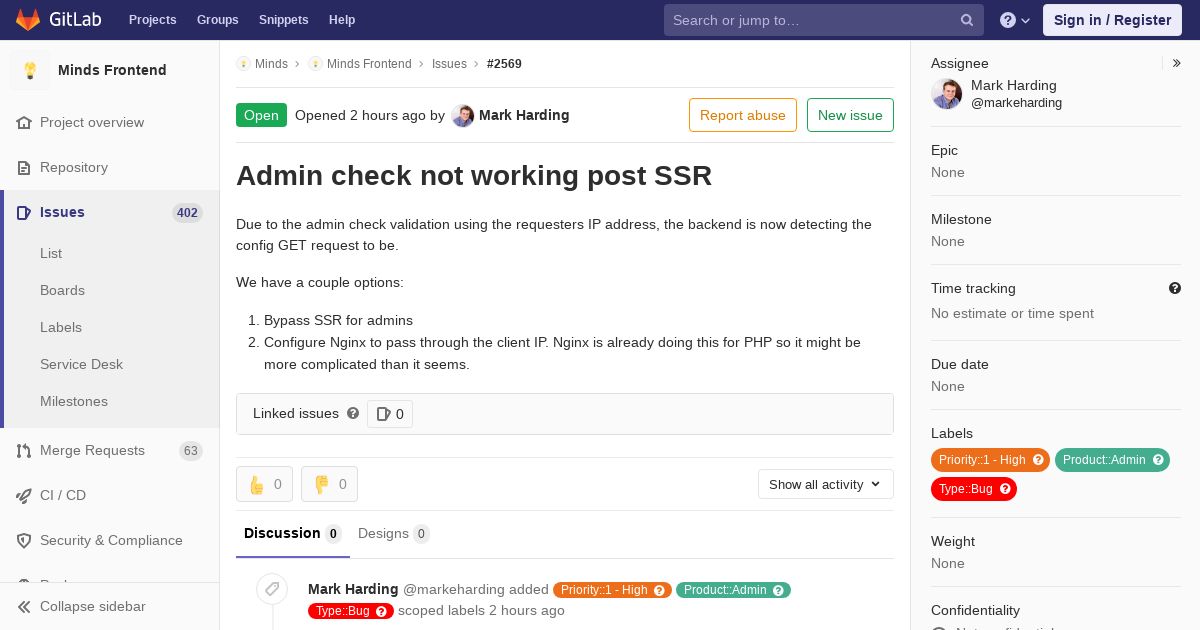Open the Snippets page from navbar
The height and width of the screenshot is (630, 1200).
pos(284,20)
